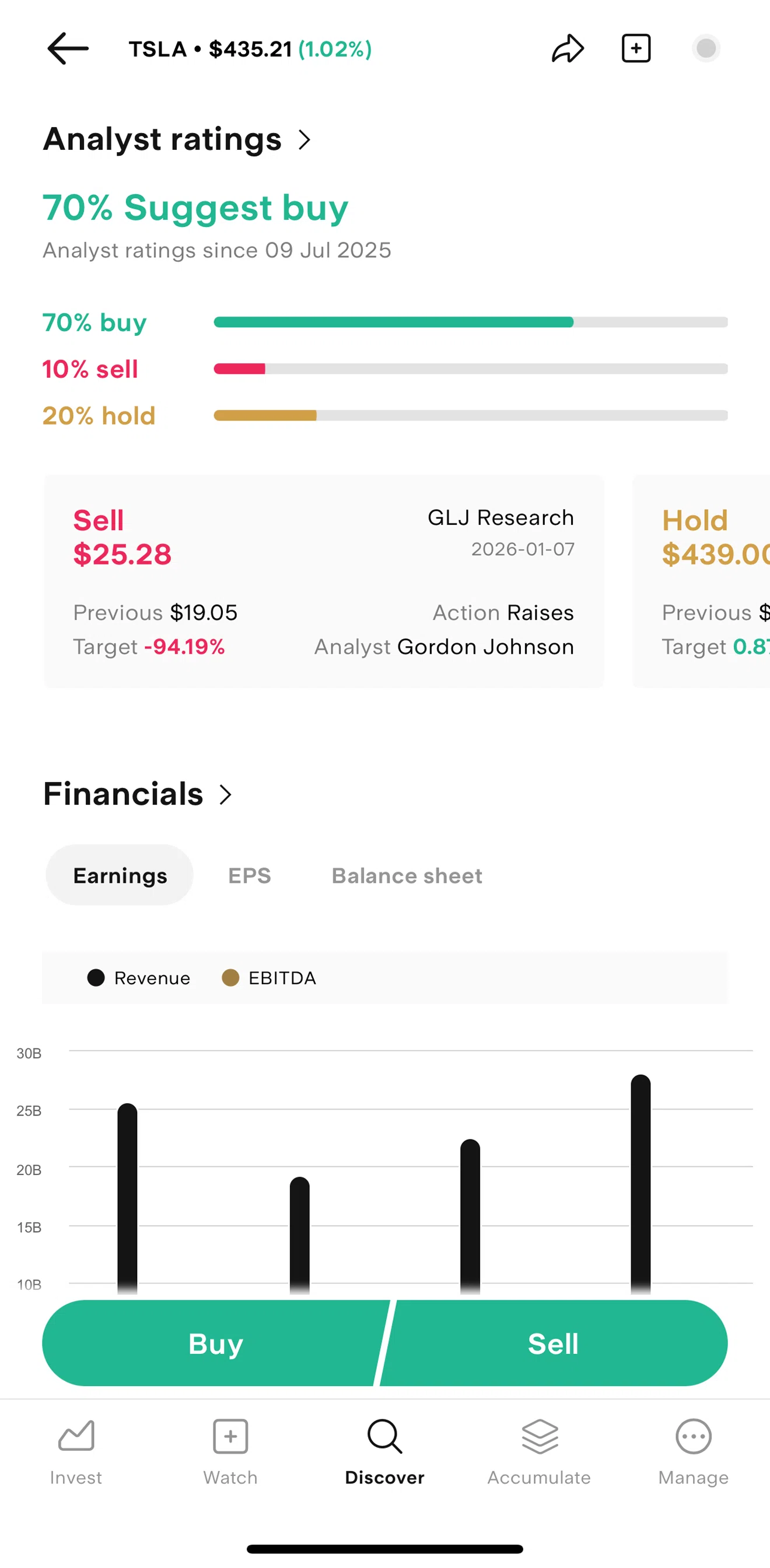Viewport: 770px width, 1568px height.
Task: Click the 10% sell label
Action: (x=90, y=369)
